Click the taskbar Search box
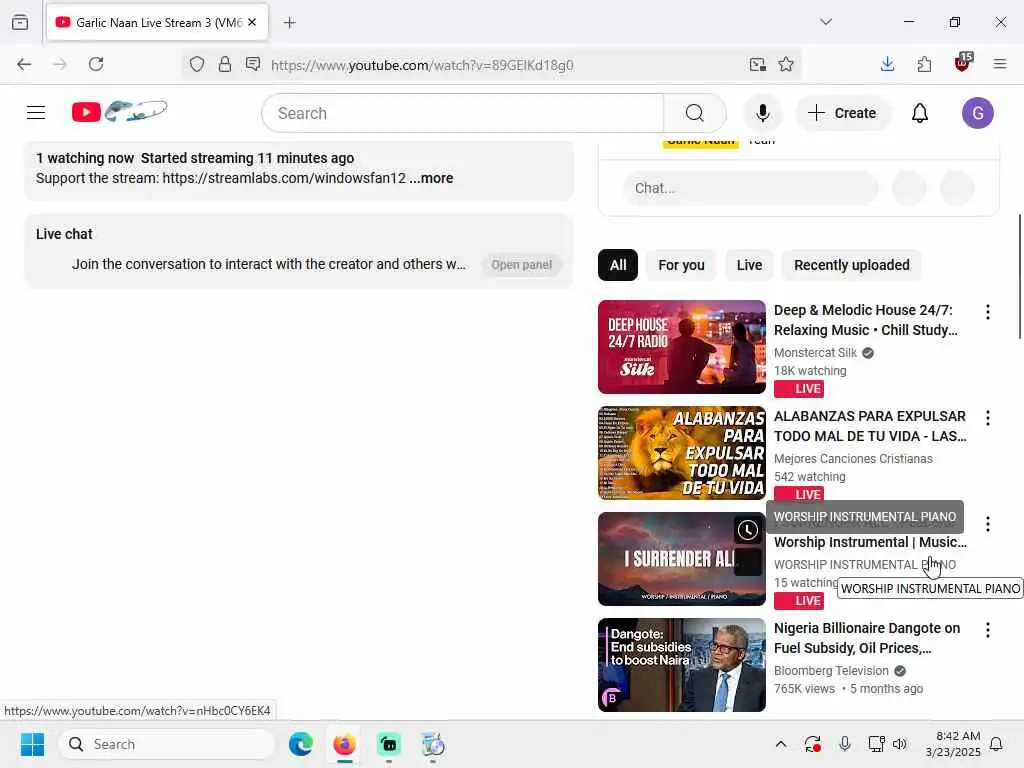 [167, 744]
